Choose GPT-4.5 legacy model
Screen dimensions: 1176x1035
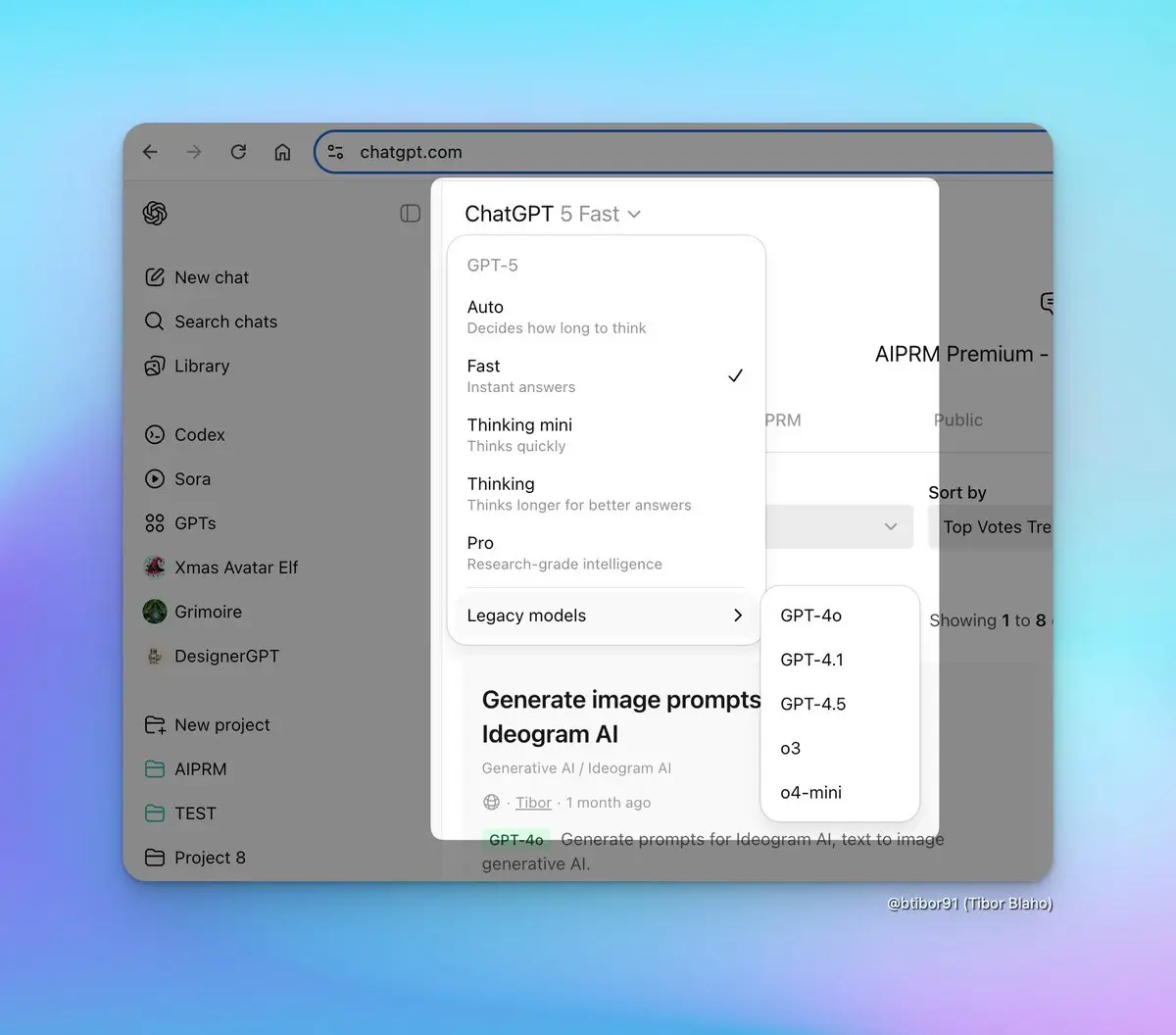(x=840, y=704)
